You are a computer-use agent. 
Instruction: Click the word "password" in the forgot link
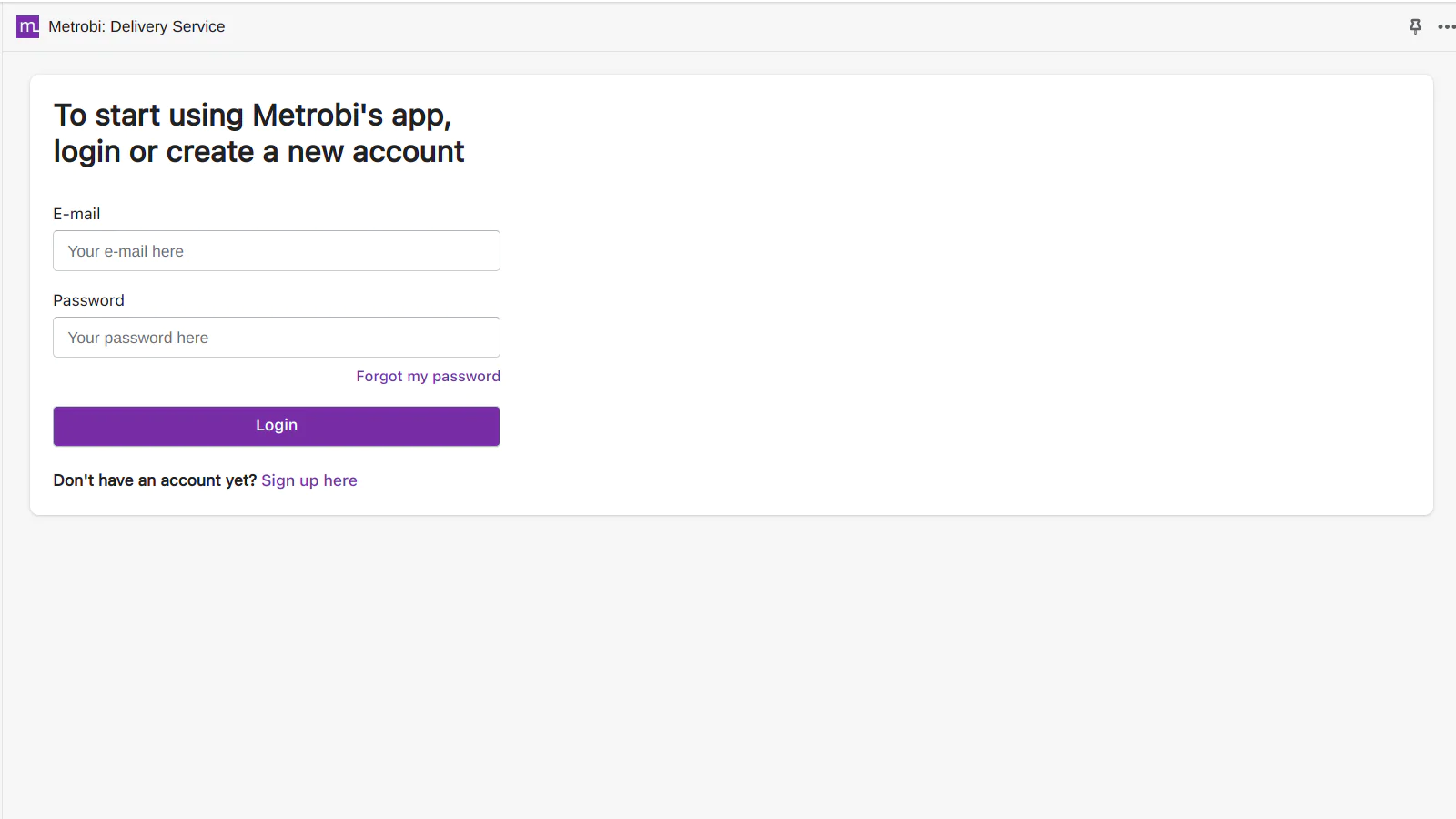point(466,377)
